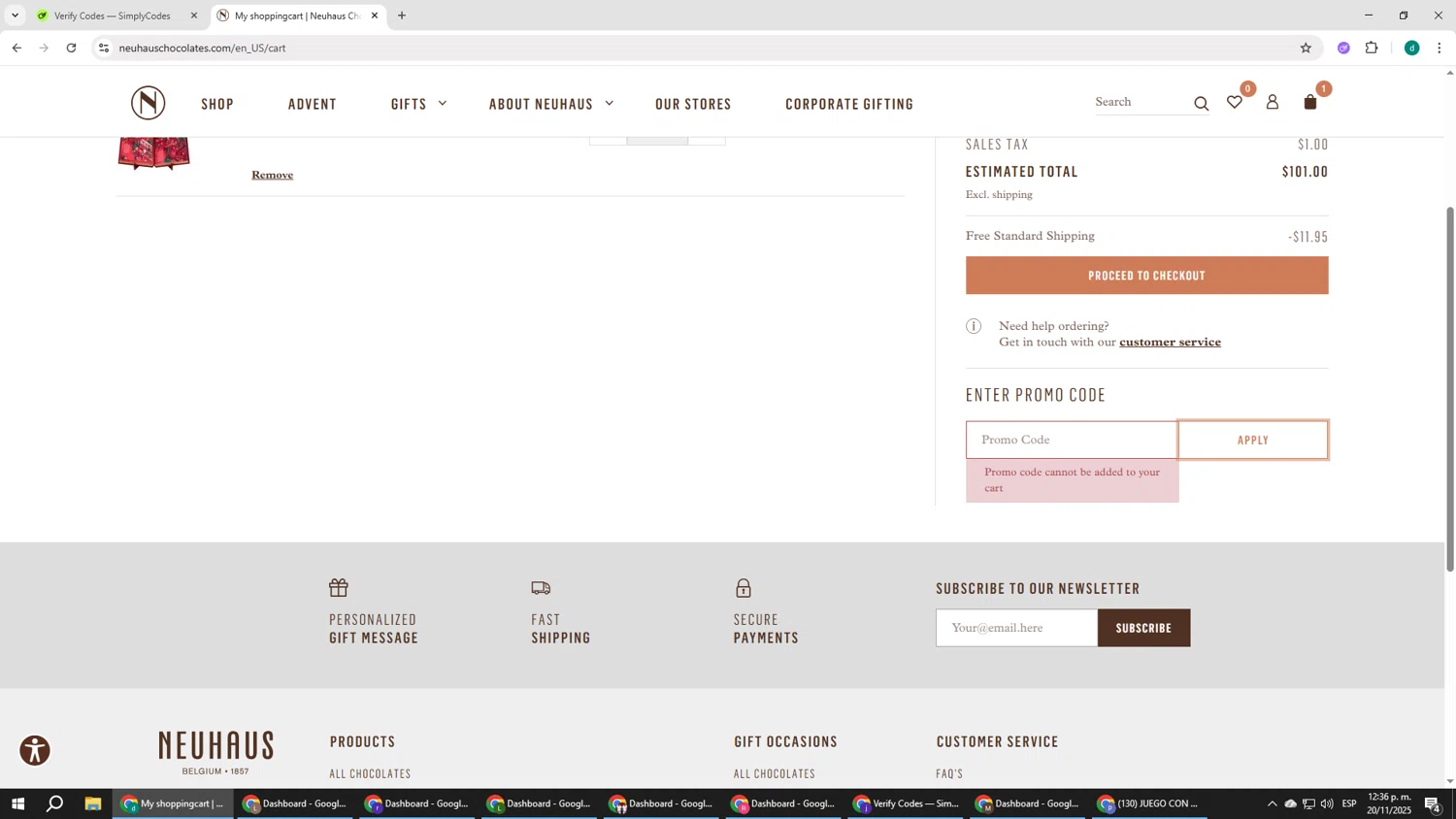Open the Shop menu
Image resolution: width=1456 pixels, height=819 pixels.
coord(217,104)
